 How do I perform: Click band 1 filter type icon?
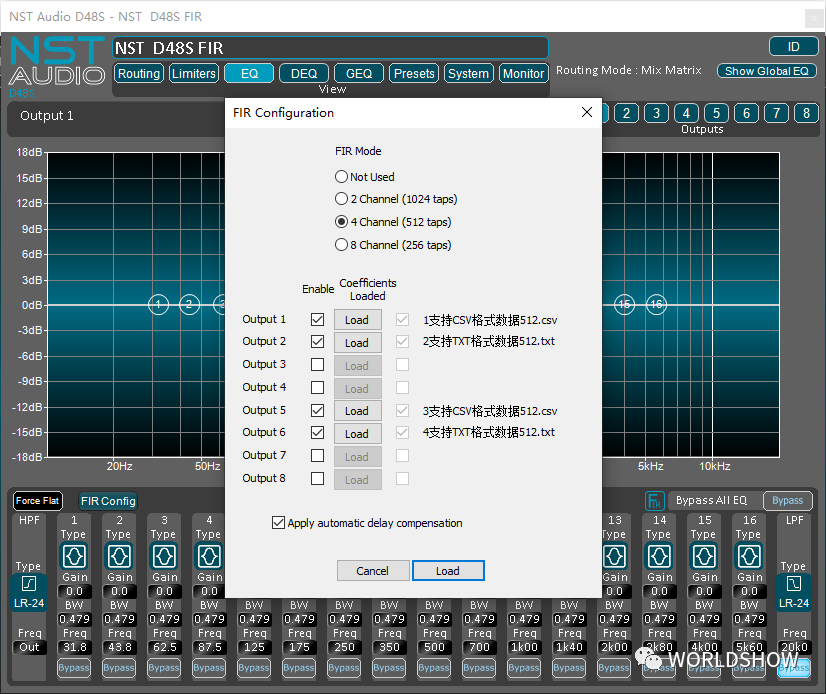(x=74, y=556)
